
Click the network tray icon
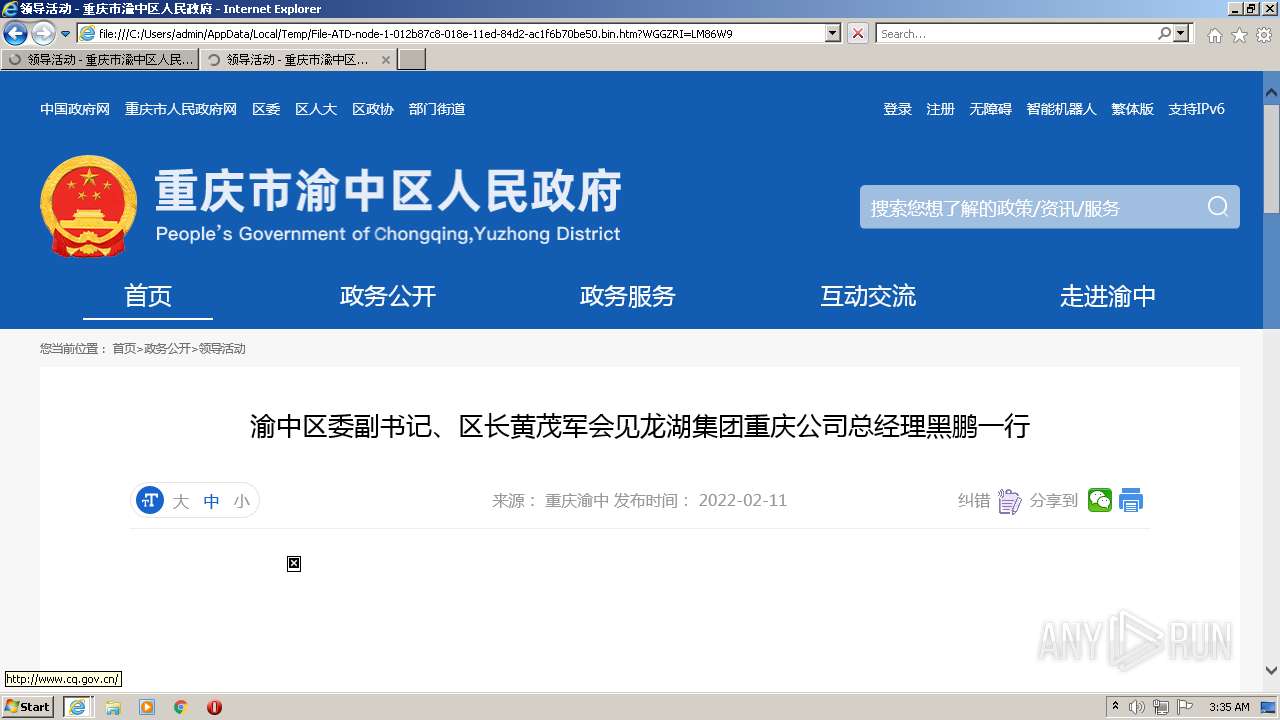pyautogui.click(x=1160, y=707)
